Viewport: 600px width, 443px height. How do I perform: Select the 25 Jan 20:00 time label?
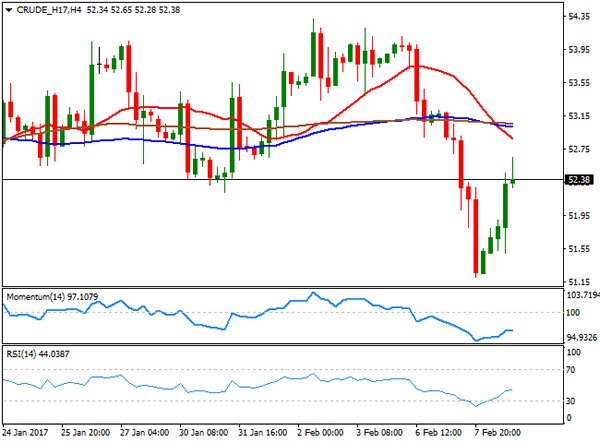(x=85, y=433)
